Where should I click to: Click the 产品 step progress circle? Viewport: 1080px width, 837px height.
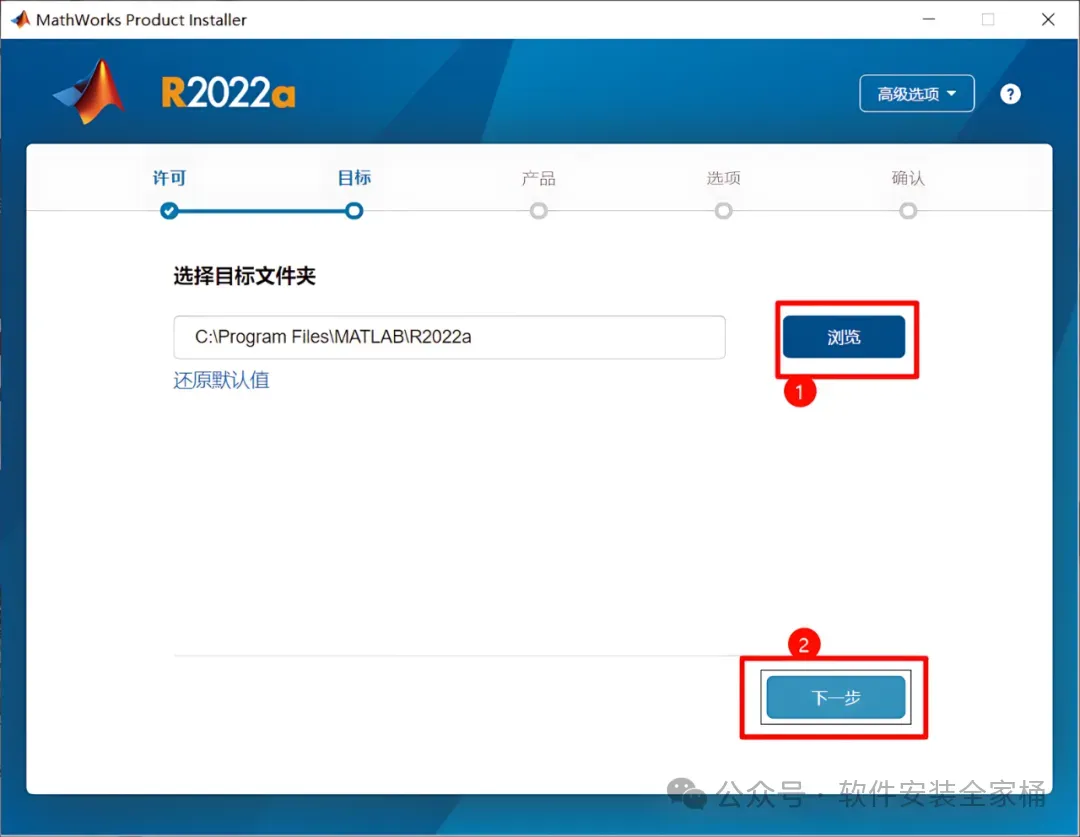tap(539, 211)
